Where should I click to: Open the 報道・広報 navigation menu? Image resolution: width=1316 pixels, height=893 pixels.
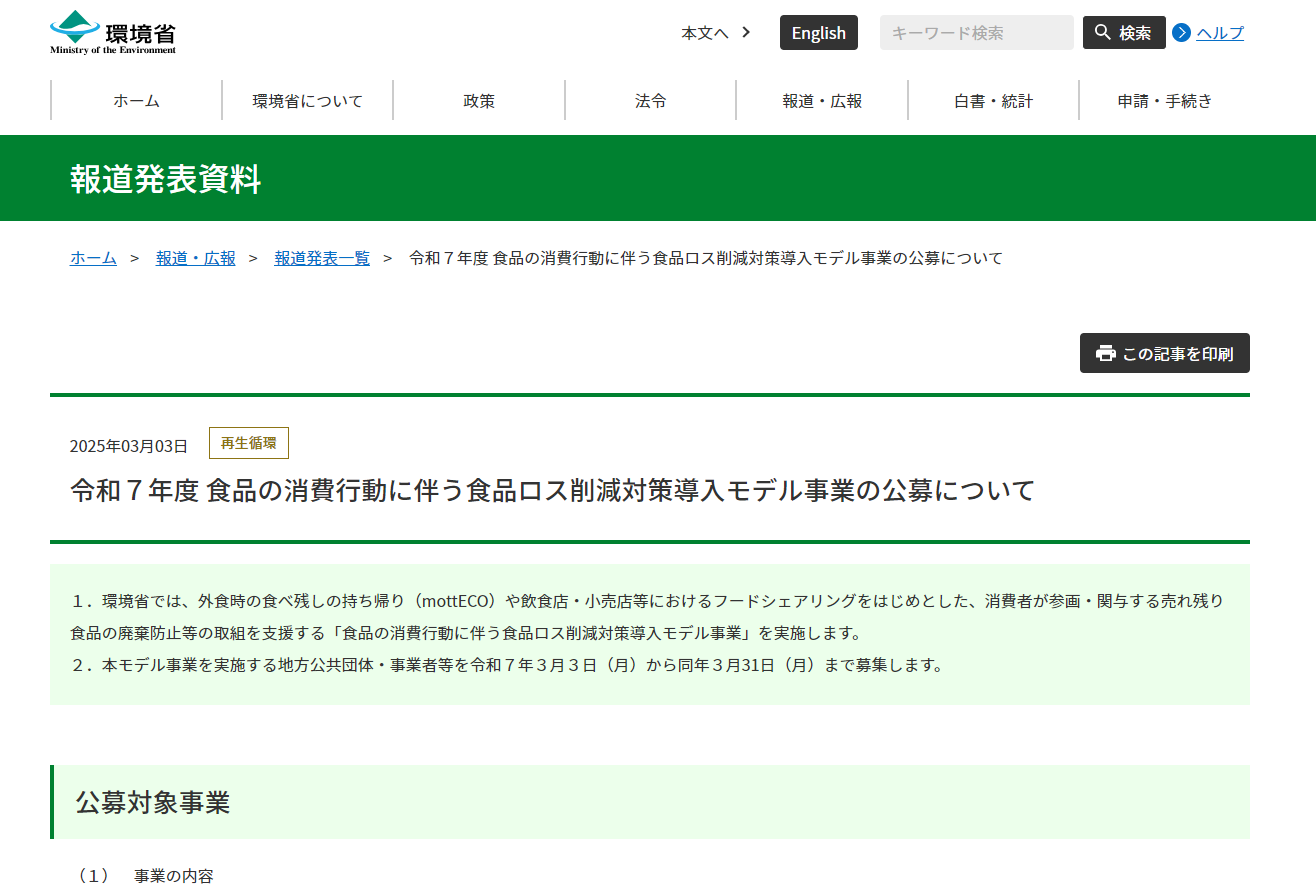pyautogui.click(x=822, y=101)
